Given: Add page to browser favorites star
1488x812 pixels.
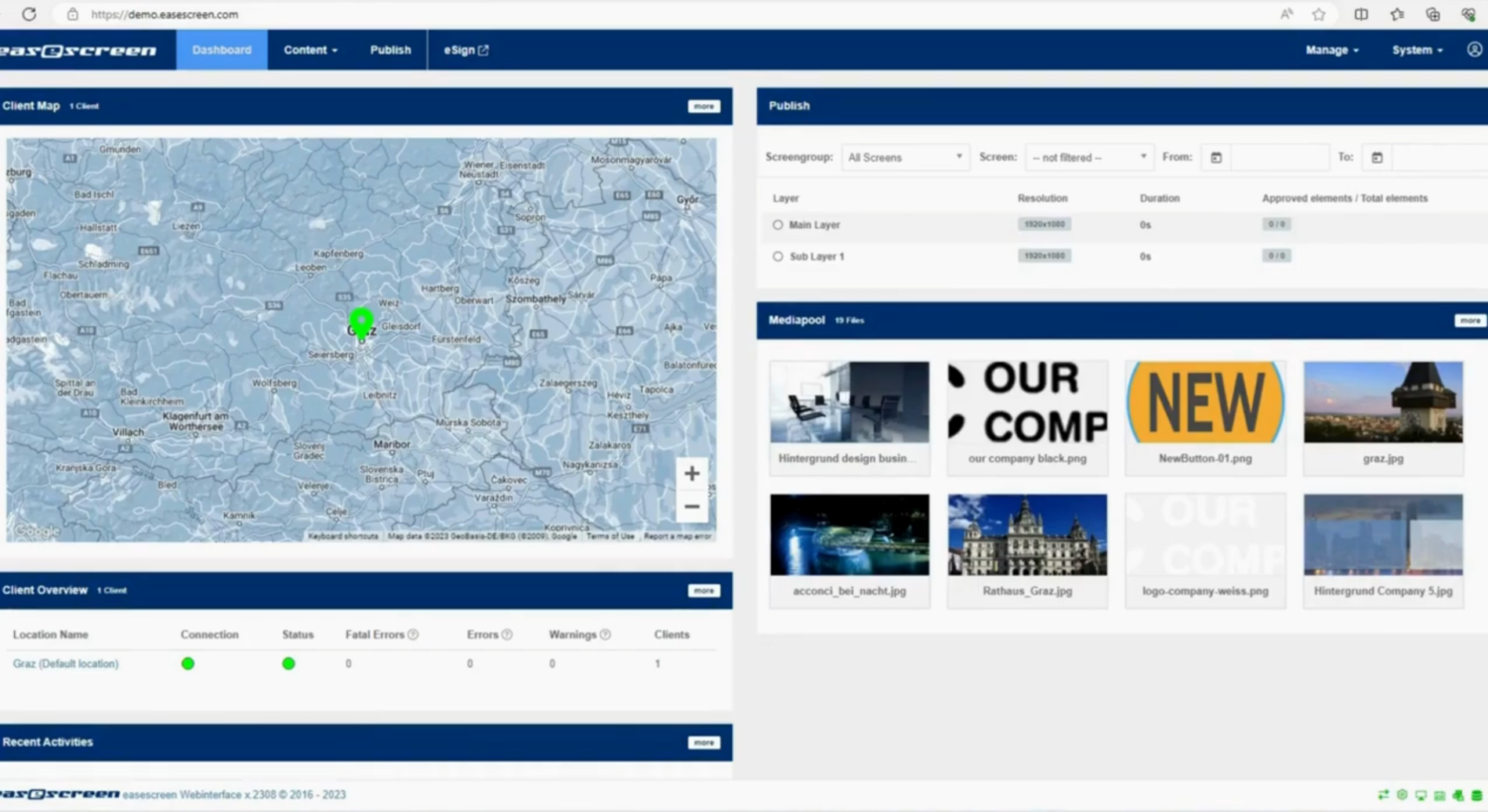Looking at the screenshot, I should (x=1318, y=14).
